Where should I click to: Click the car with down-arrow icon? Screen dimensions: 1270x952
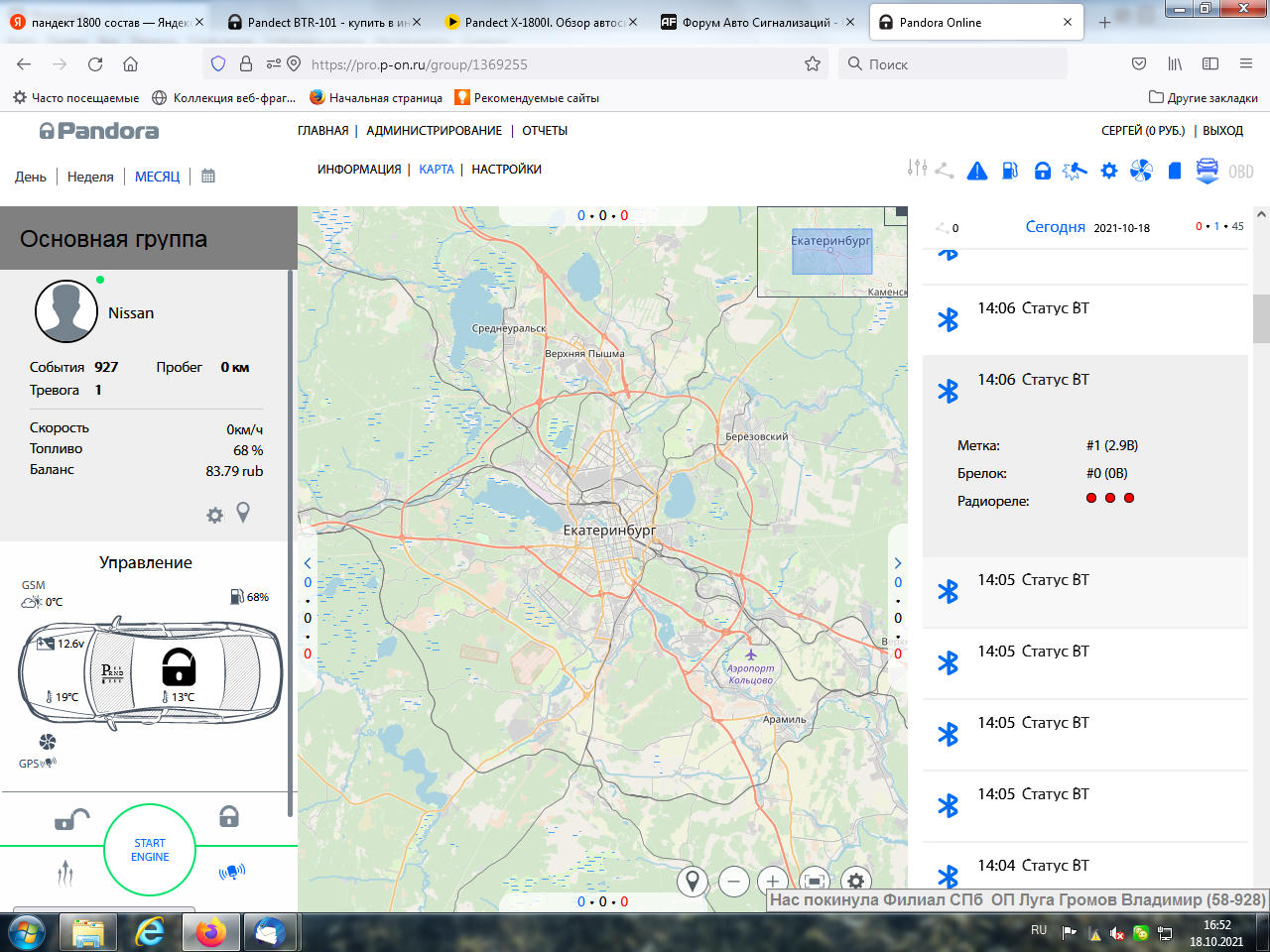(1206, 171)
